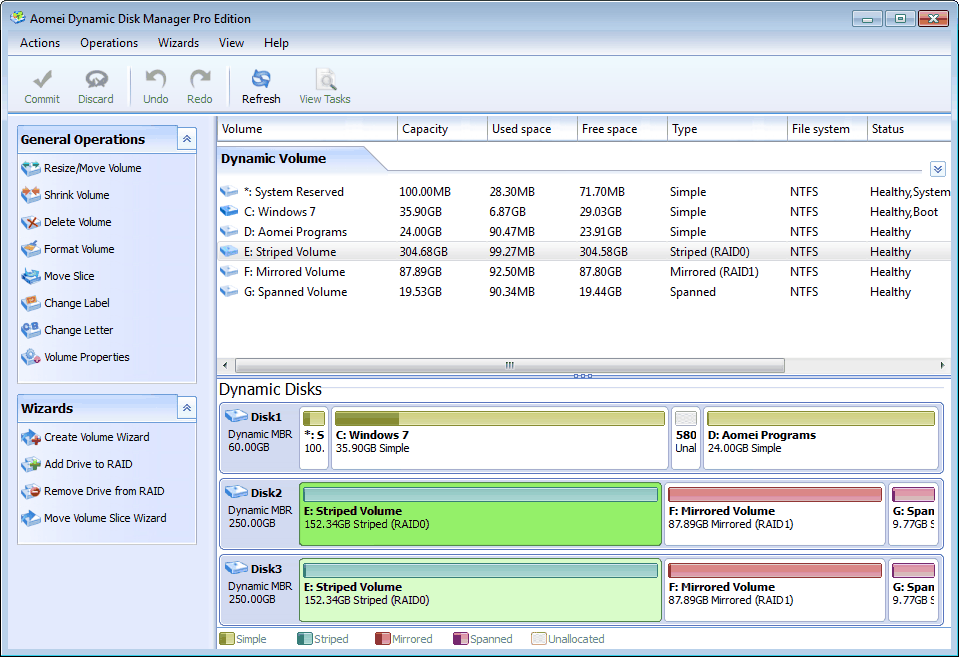Click the Striped legend color swatch
Viewport: 959px width, 657px height.
pos(305,639)
